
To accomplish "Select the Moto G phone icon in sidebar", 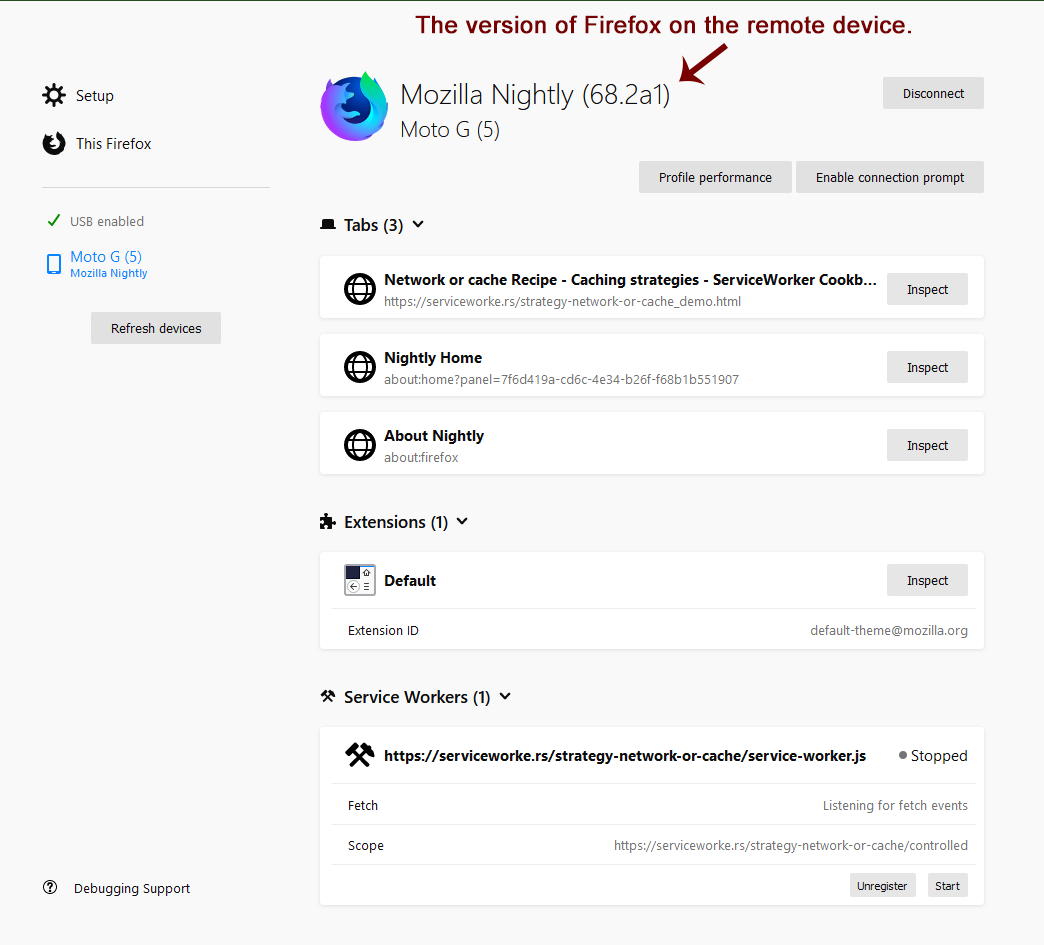I will click(53, 263).
